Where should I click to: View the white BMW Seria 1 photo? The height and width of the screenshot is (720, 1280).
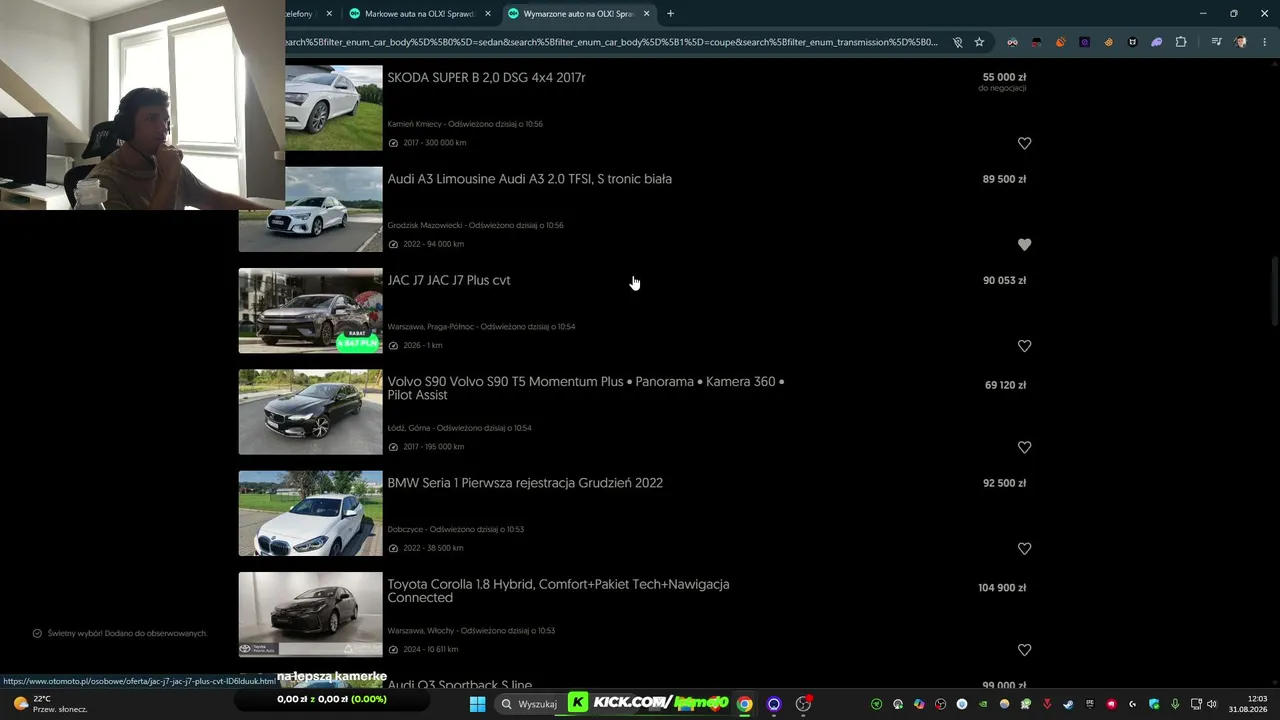pyautogui.click(x=310, y=513)
